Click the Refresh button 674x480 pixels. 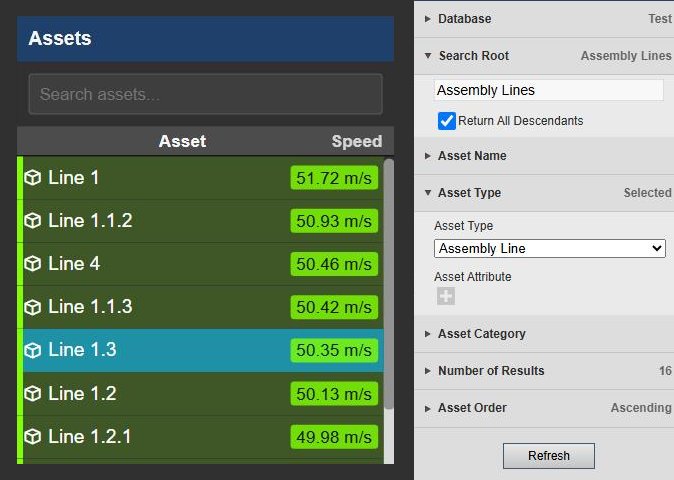tap(549, 456)
